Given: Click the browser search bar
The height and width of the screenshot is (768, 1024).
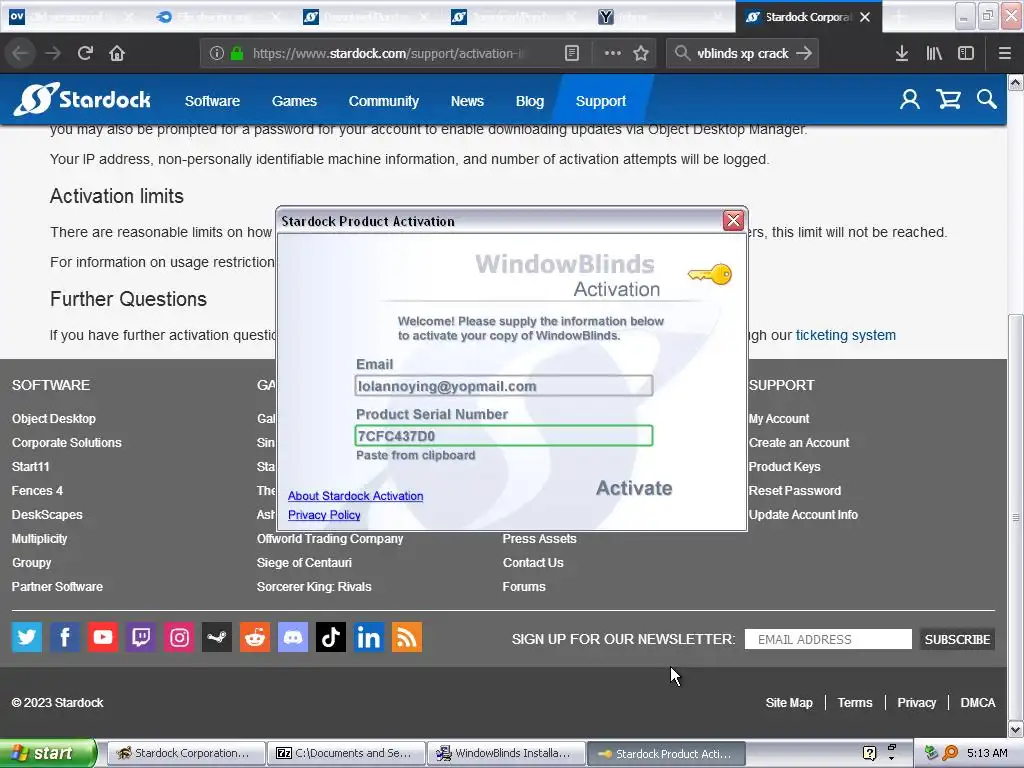Looking at the screenshot, I should pyautogui.click(x=742, y=53).
